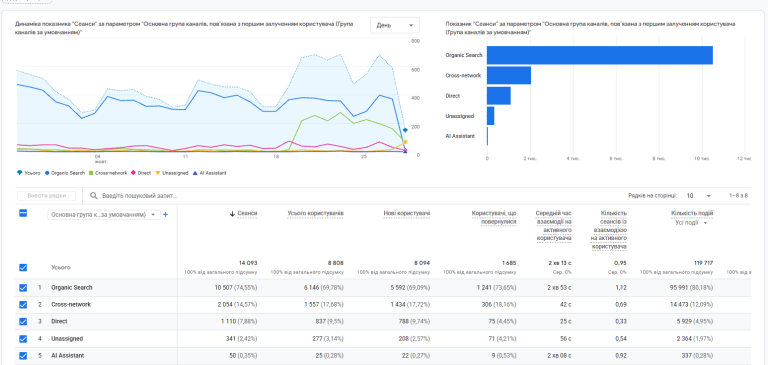The image size is (768, 365).
Task: Click the Сеанси sort arrow icon
Action: click(x=232, y=214)
